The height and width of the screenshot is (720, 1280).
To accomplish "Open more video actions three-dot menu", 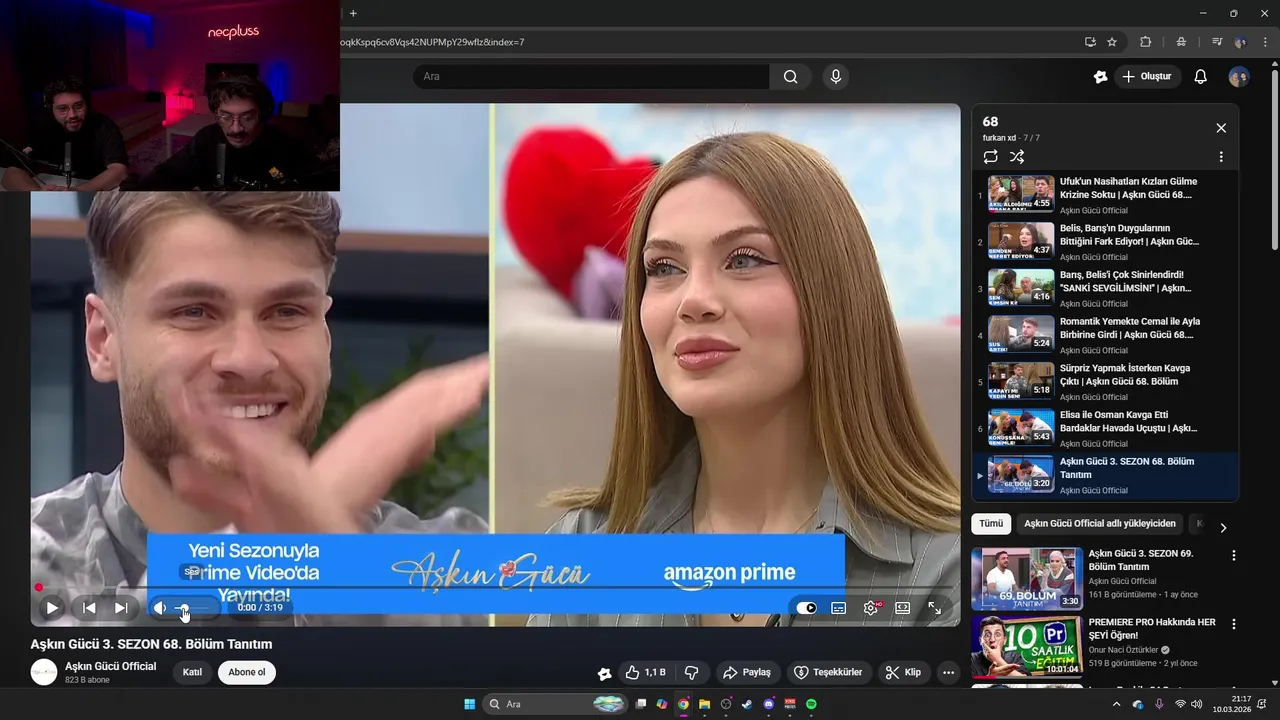I will (x=949, y=673).
